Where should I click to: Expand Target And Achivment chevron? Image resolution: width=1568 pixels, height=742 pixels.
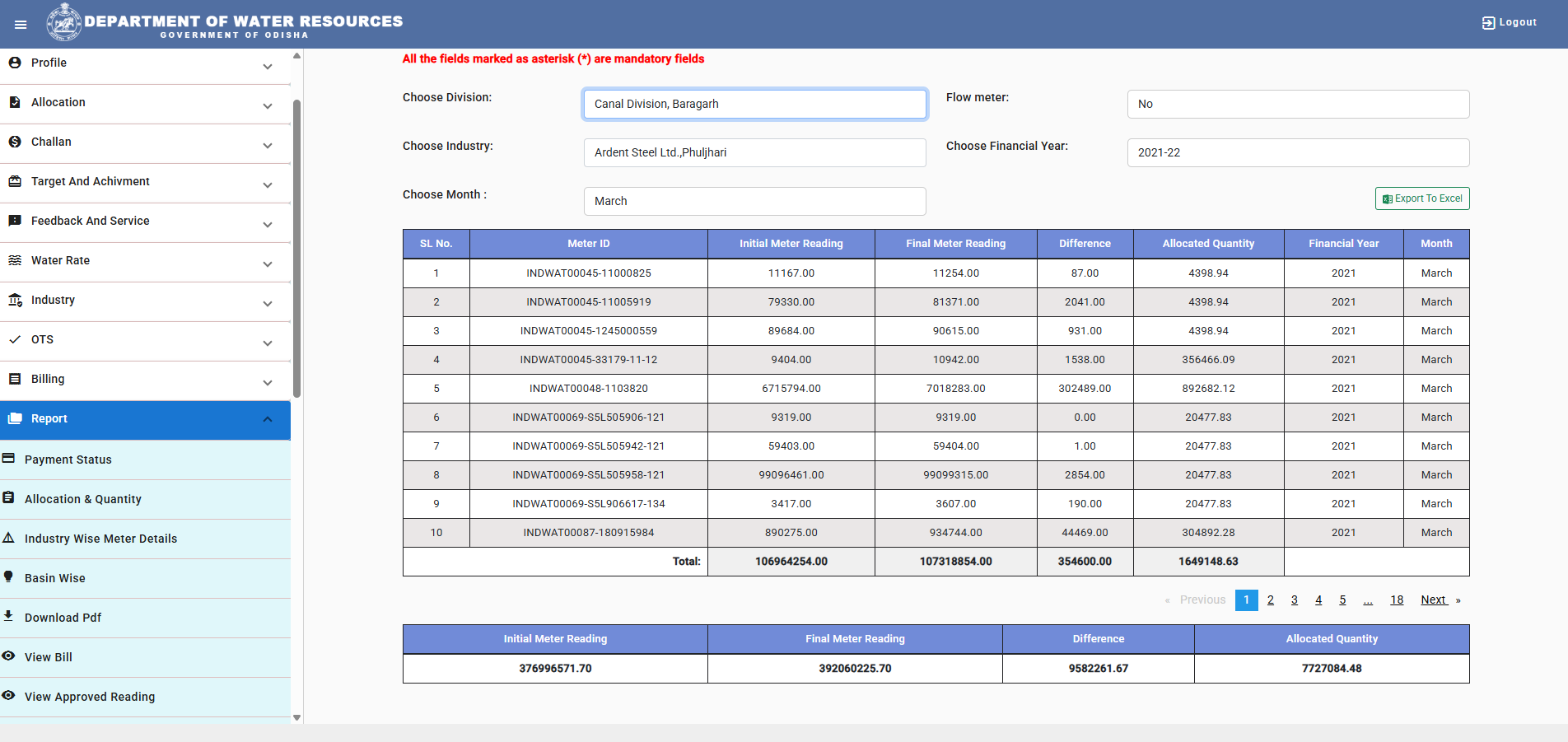point(268,185)
